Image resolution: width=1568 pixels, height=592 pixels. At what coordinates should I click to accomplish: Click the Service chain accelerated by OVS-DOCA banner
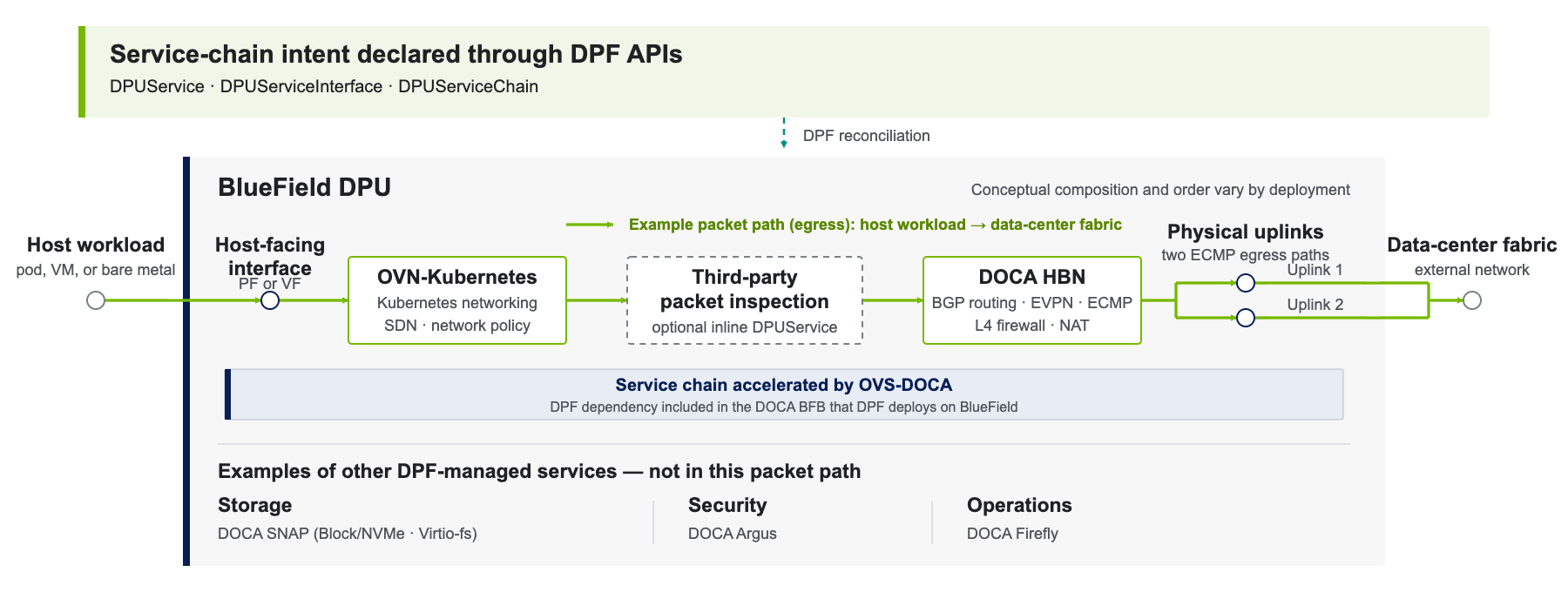(x=784, y=394)
